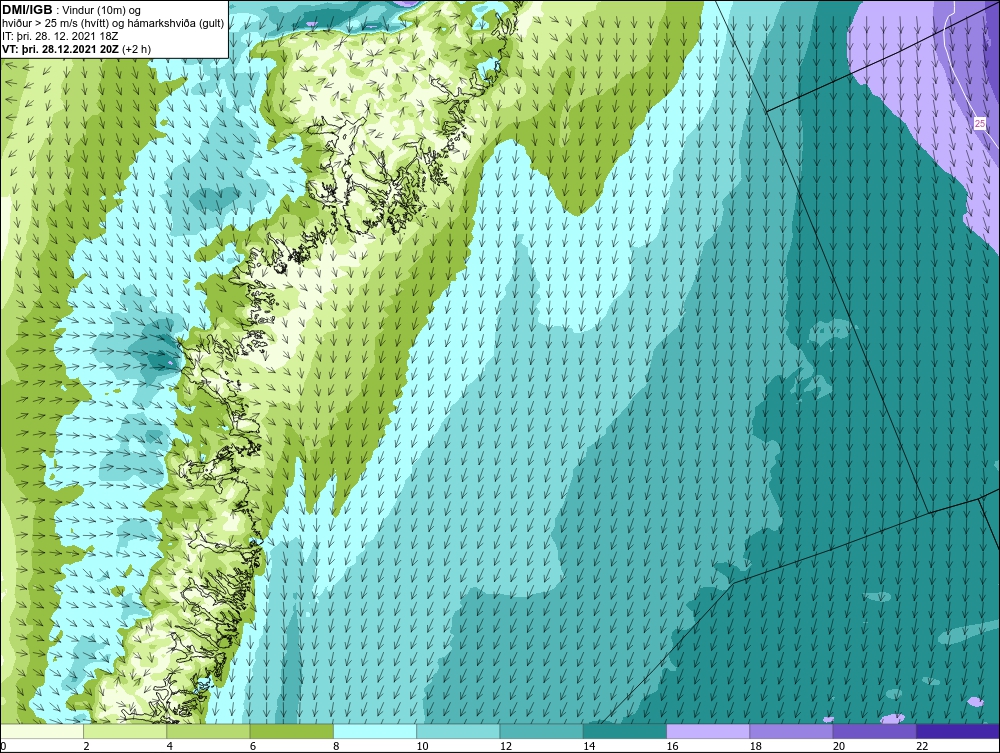1000x753 pixels.
Task: Click the '12' legend scale label
Action: 506,746
